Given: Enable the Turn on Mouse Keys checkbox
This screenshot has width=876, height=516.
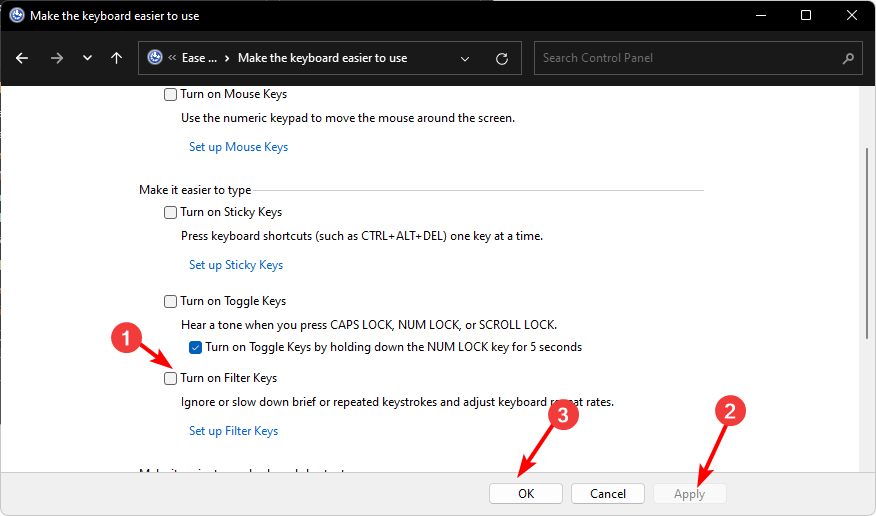Looking at the screenshot, I should (169, 95).
